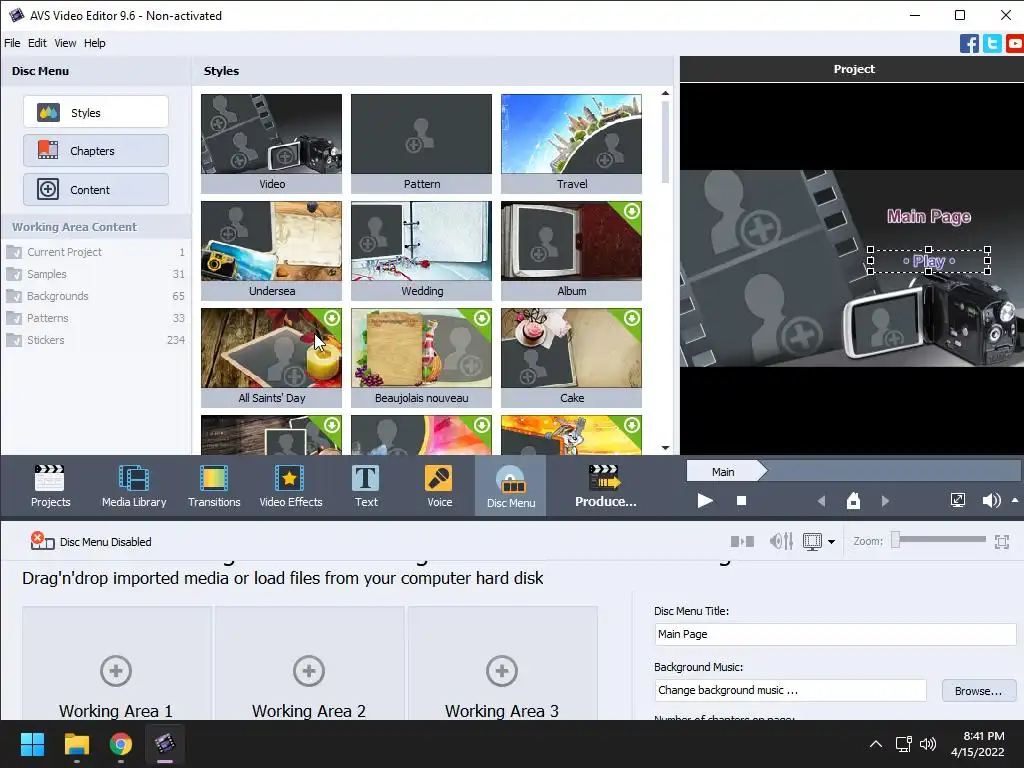This screenshot has height=768, width=1024.
Task: Open the Edit menu
Action: tap(37, 43)
